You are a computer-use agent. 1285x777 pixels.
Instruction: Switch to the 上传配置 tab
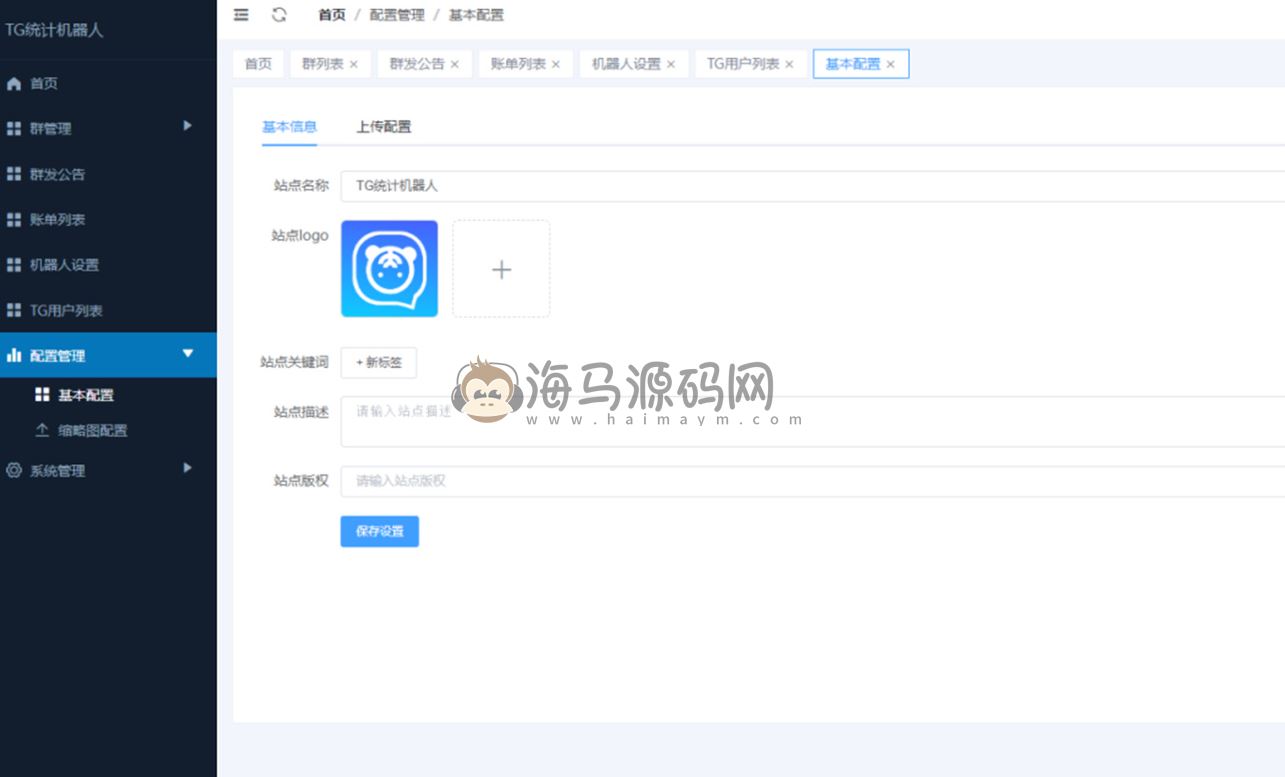(383, 127)
